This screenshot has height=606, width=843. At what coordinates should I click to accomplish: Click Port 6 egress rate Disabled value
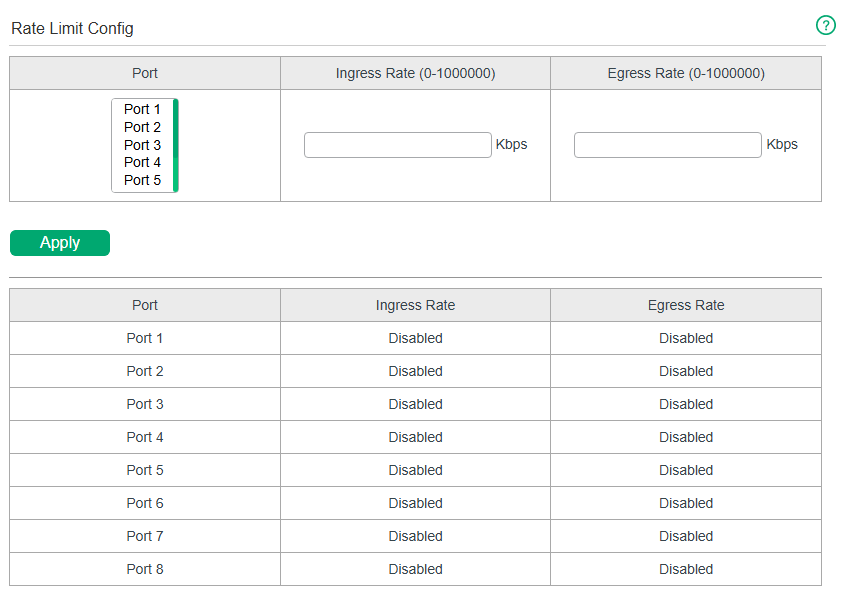686,503
